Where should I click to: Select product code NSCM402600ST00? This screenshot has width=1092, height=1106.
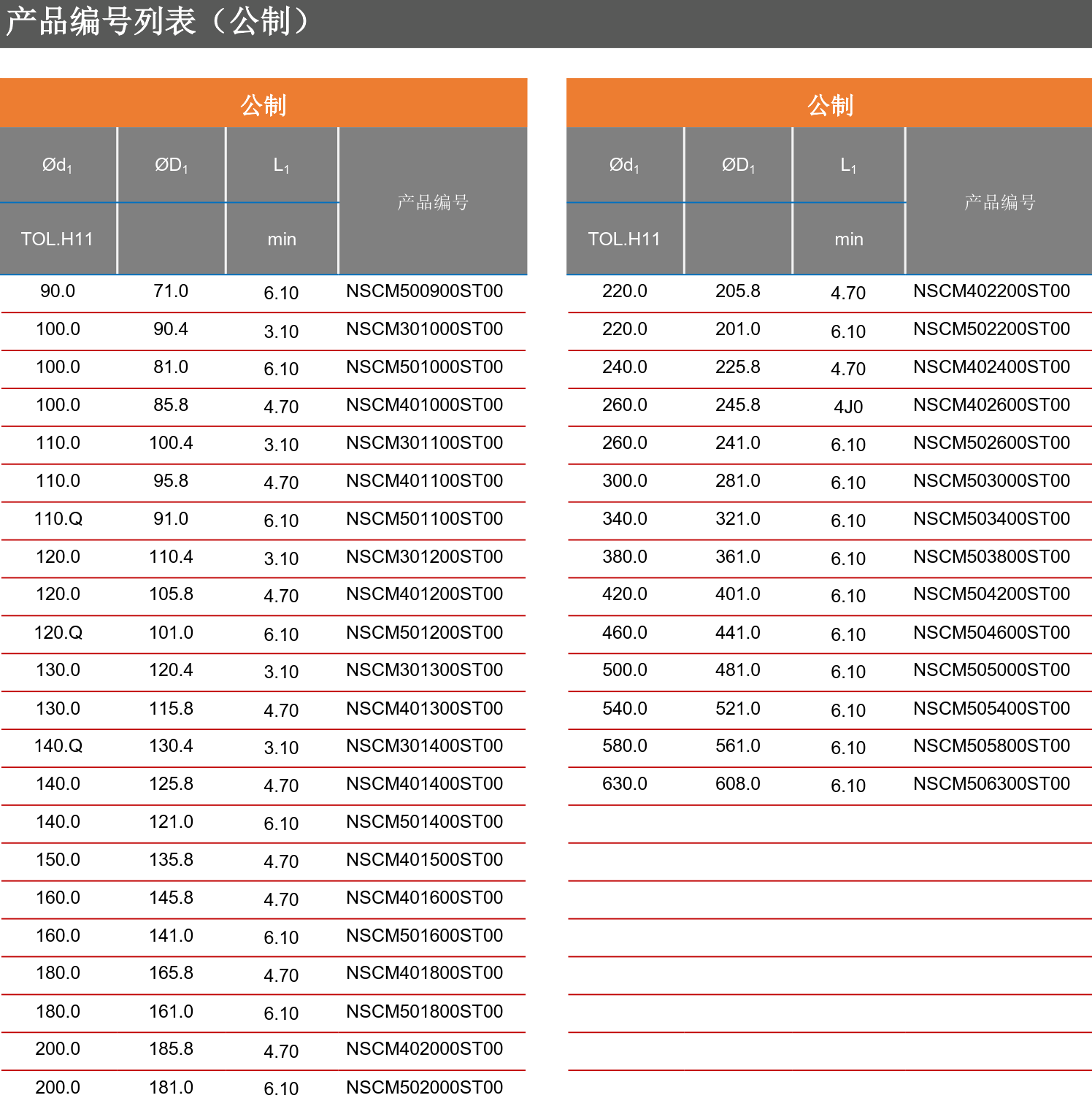click(991, 405)
